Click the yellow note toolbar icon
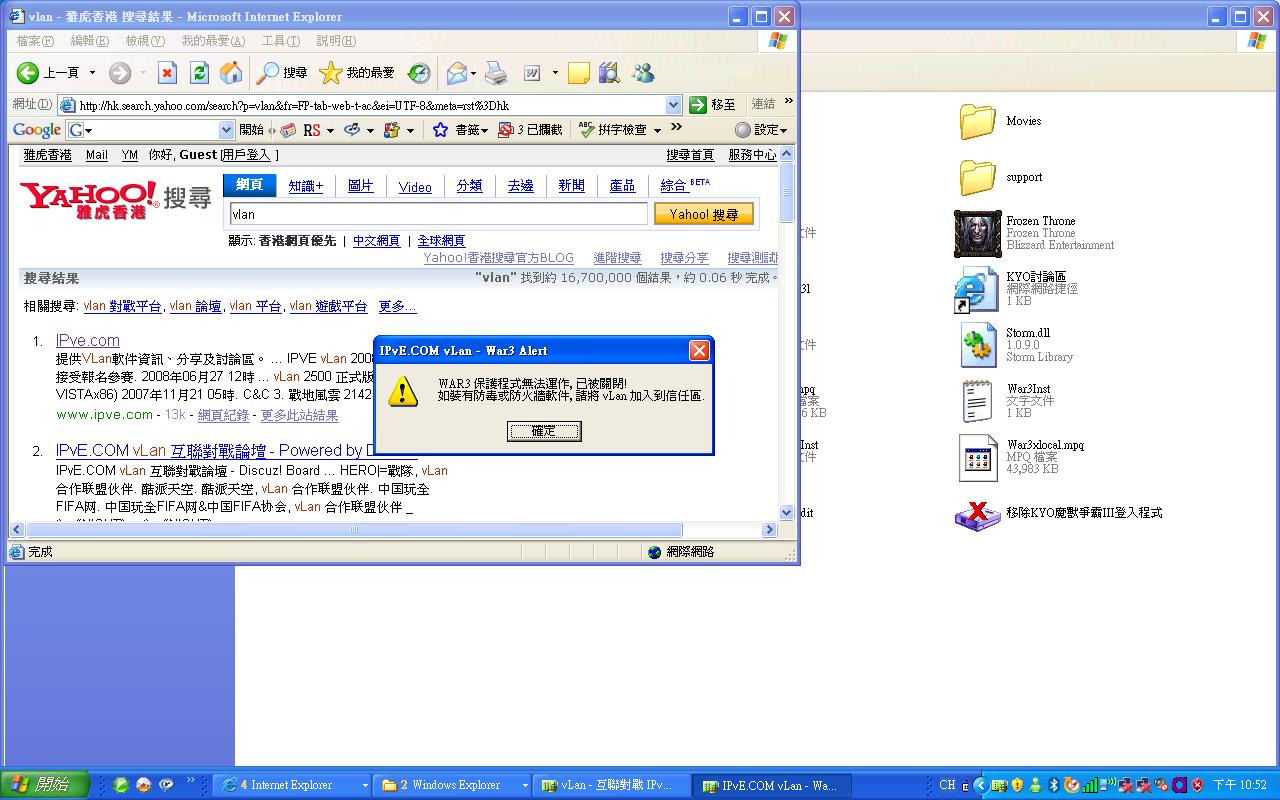 pos(578,73)
